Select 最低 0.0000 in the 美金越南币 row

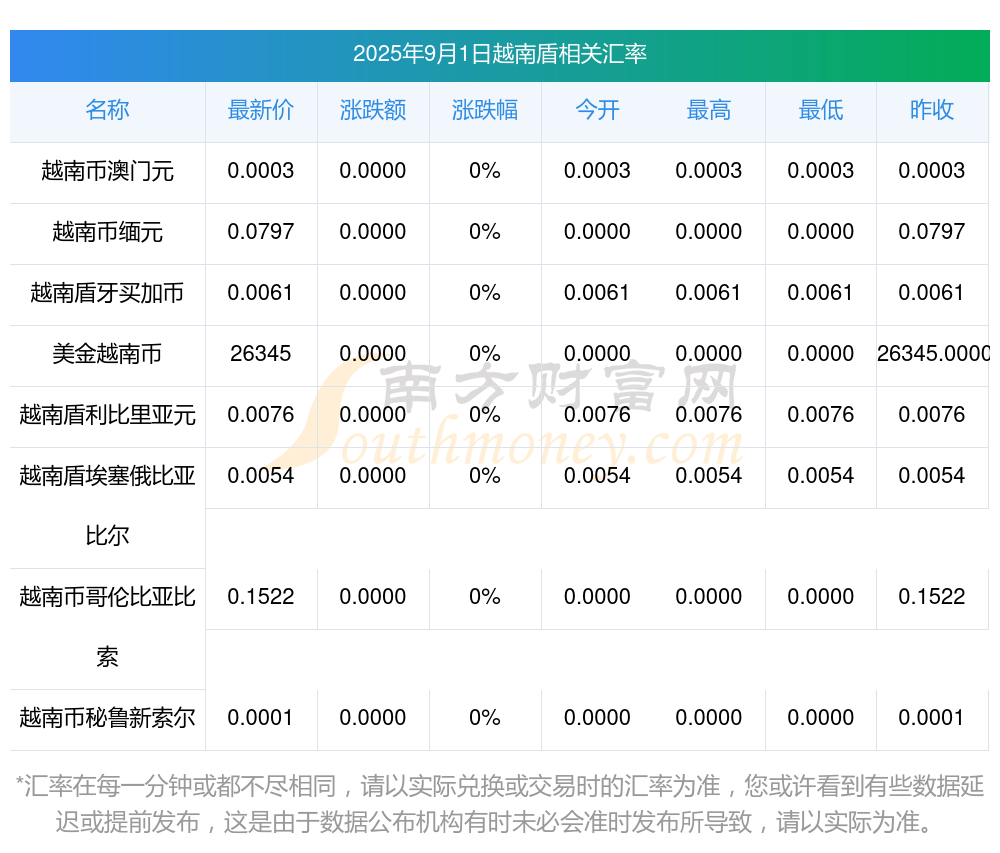pyautogui.click(x=821, y=353)
